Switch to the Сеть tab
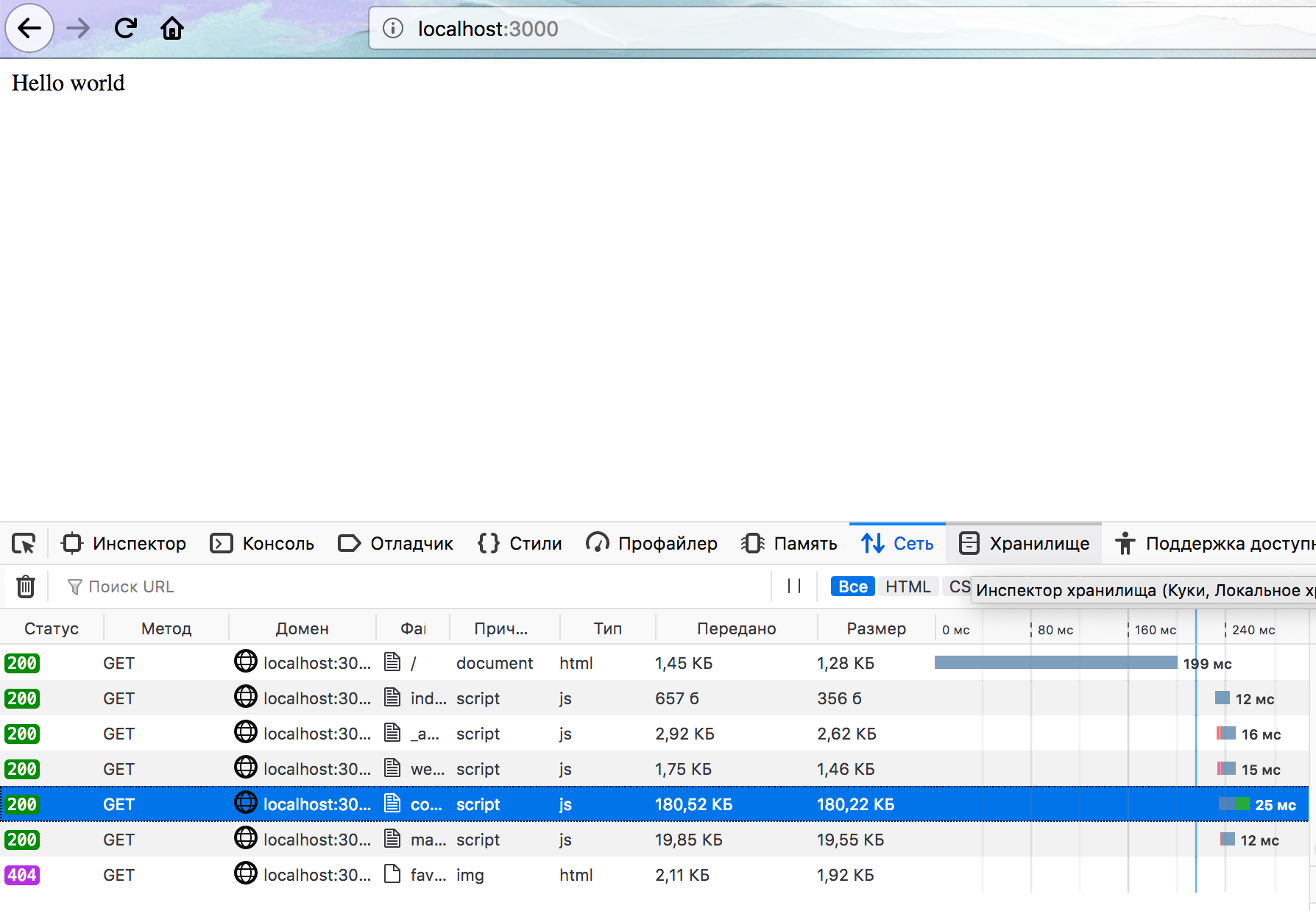 pyautogui.click(x=897, y=543)
